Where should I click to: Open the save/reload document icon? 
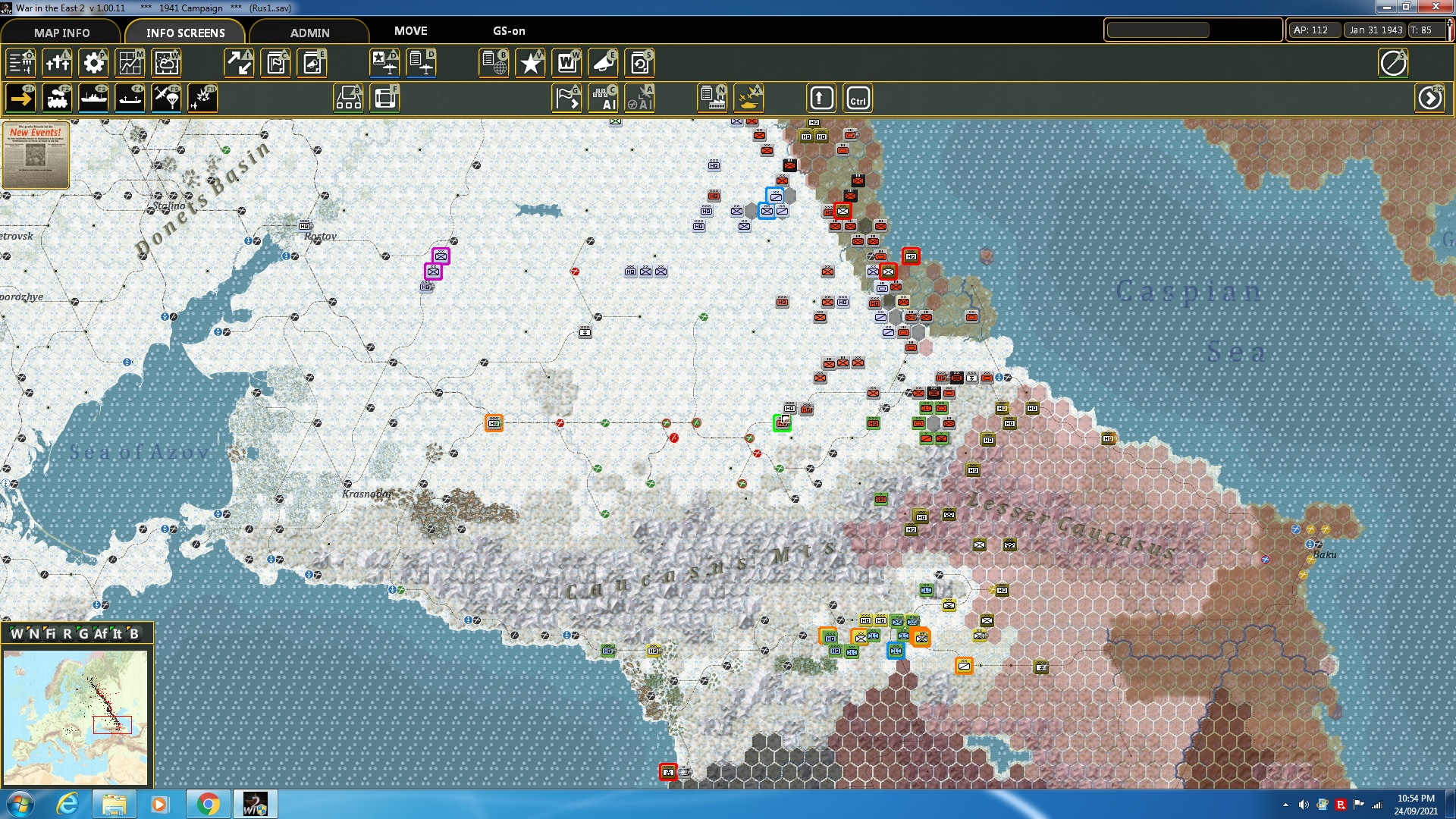coord(640,63)
